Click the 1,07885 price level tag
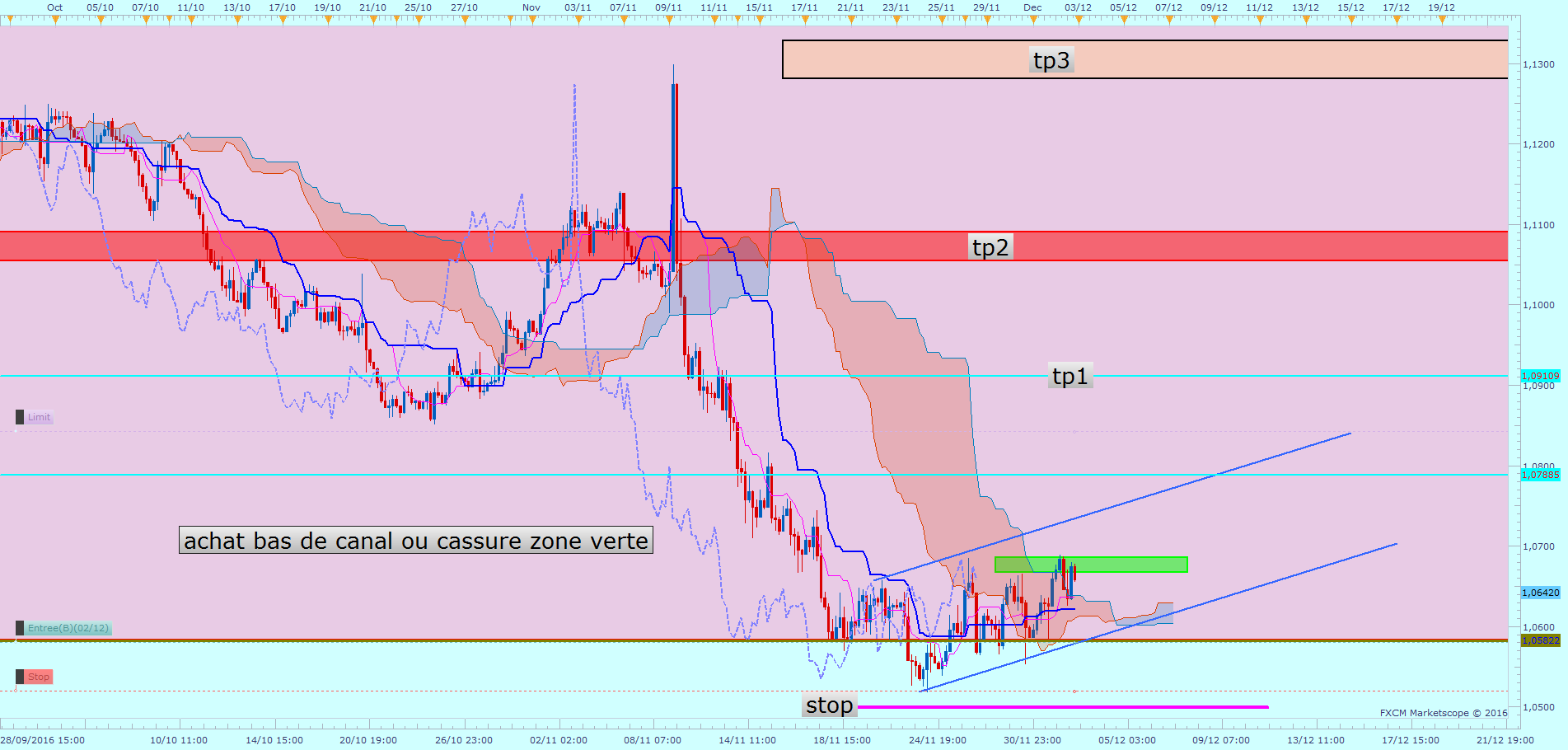Screen dimensions: 1568x750 pyautogui.click(x=1540, y=475)
